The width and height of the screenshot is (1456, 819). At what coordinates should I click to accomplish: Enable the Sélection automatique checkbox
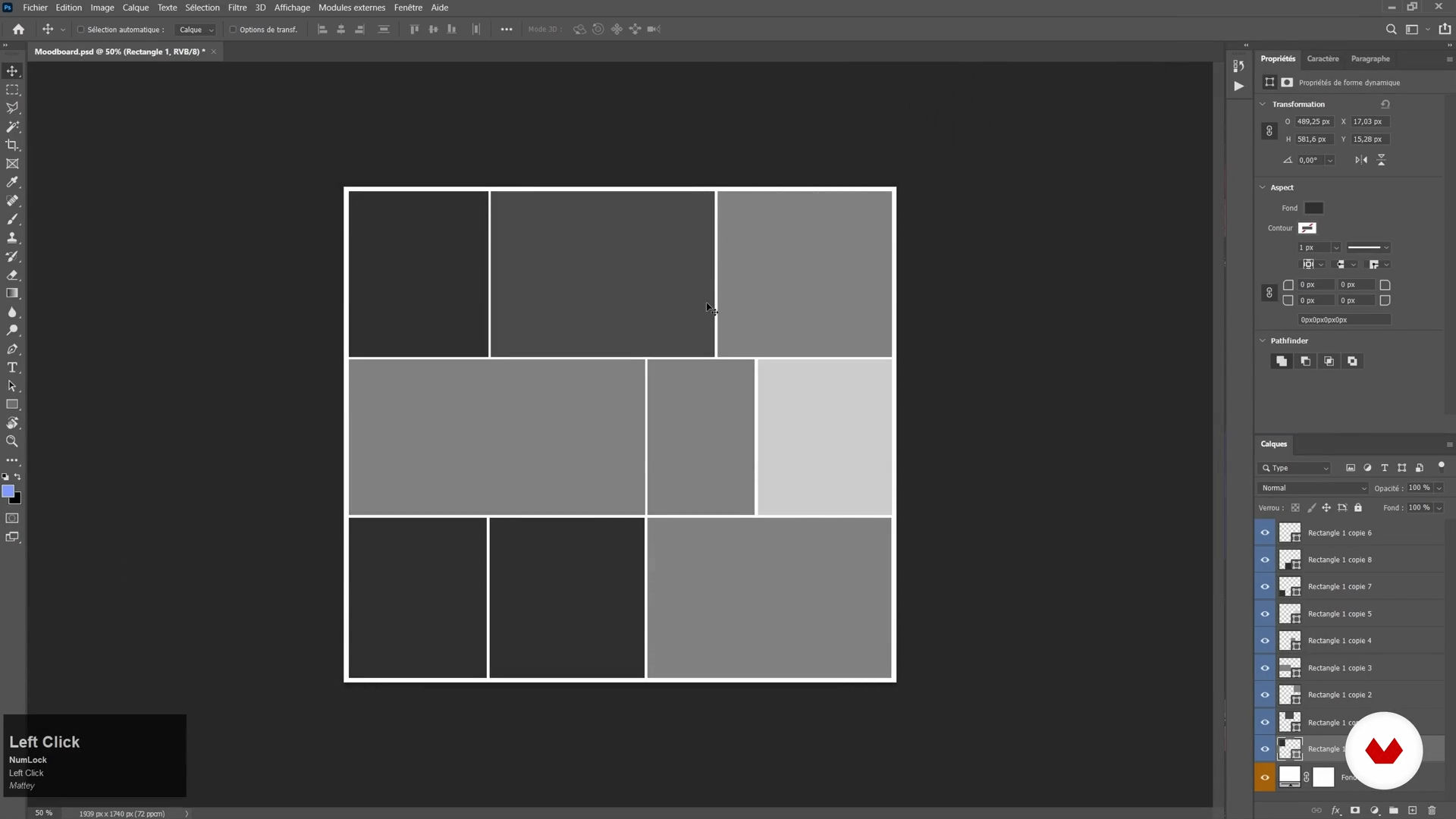[x=80, y=30]
